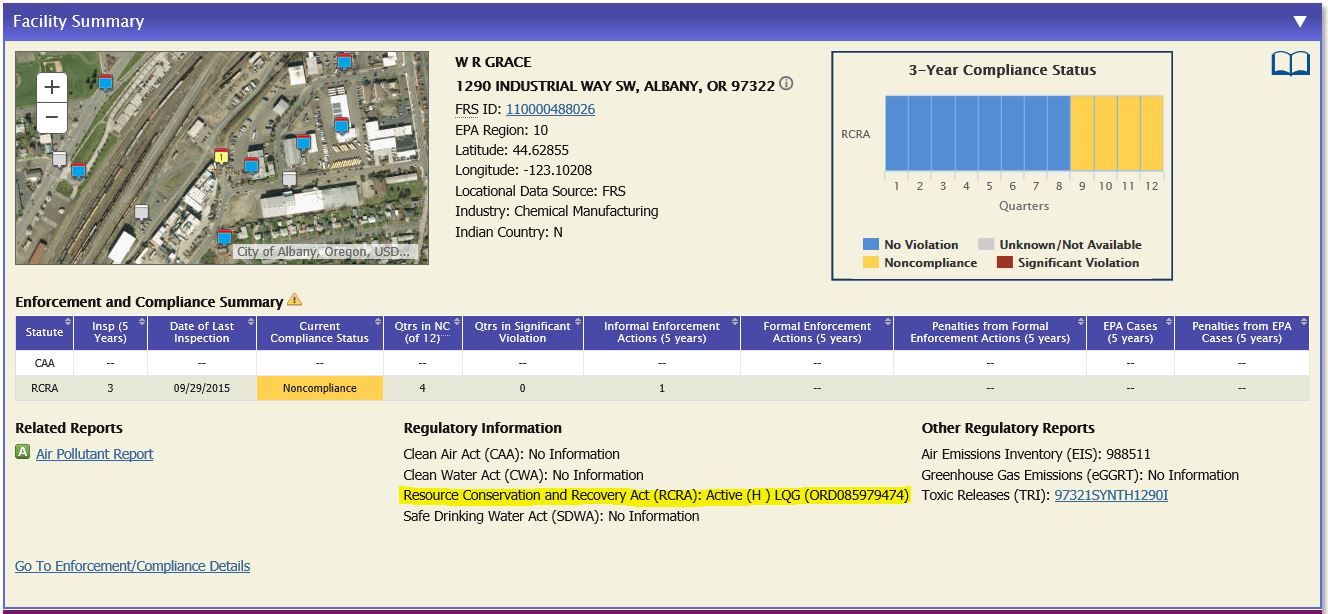Zoom in on the facility map
Viewport: 1328px width, 614px height.
(52, 87)
